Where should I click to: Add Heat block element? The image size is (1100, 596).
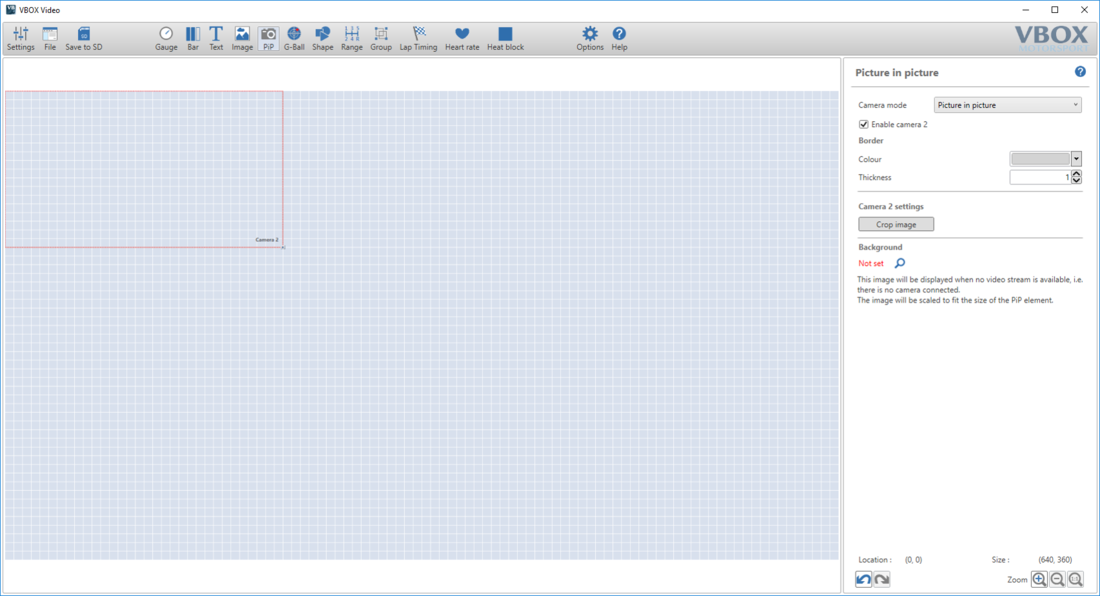[x=505, y=39]
